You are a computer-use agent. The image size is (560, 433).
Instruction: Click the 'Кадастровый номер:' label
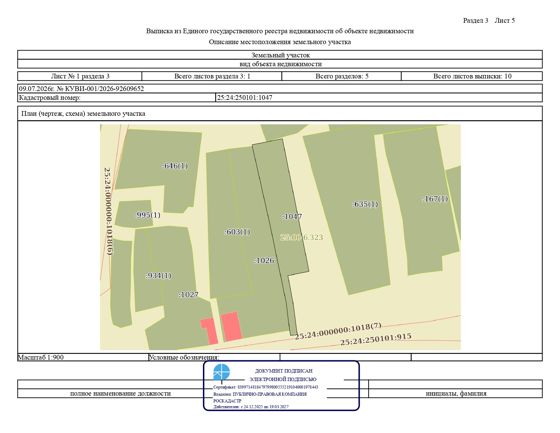tap(50, 98)
